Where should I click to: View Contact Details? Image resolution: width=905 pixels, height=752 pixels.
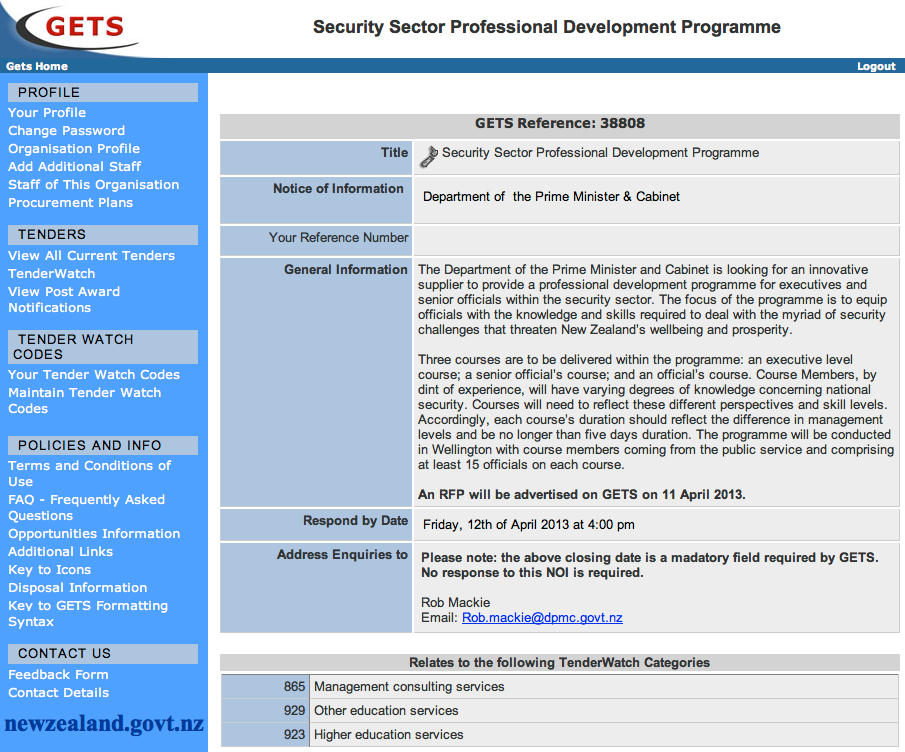pos(58,693)
